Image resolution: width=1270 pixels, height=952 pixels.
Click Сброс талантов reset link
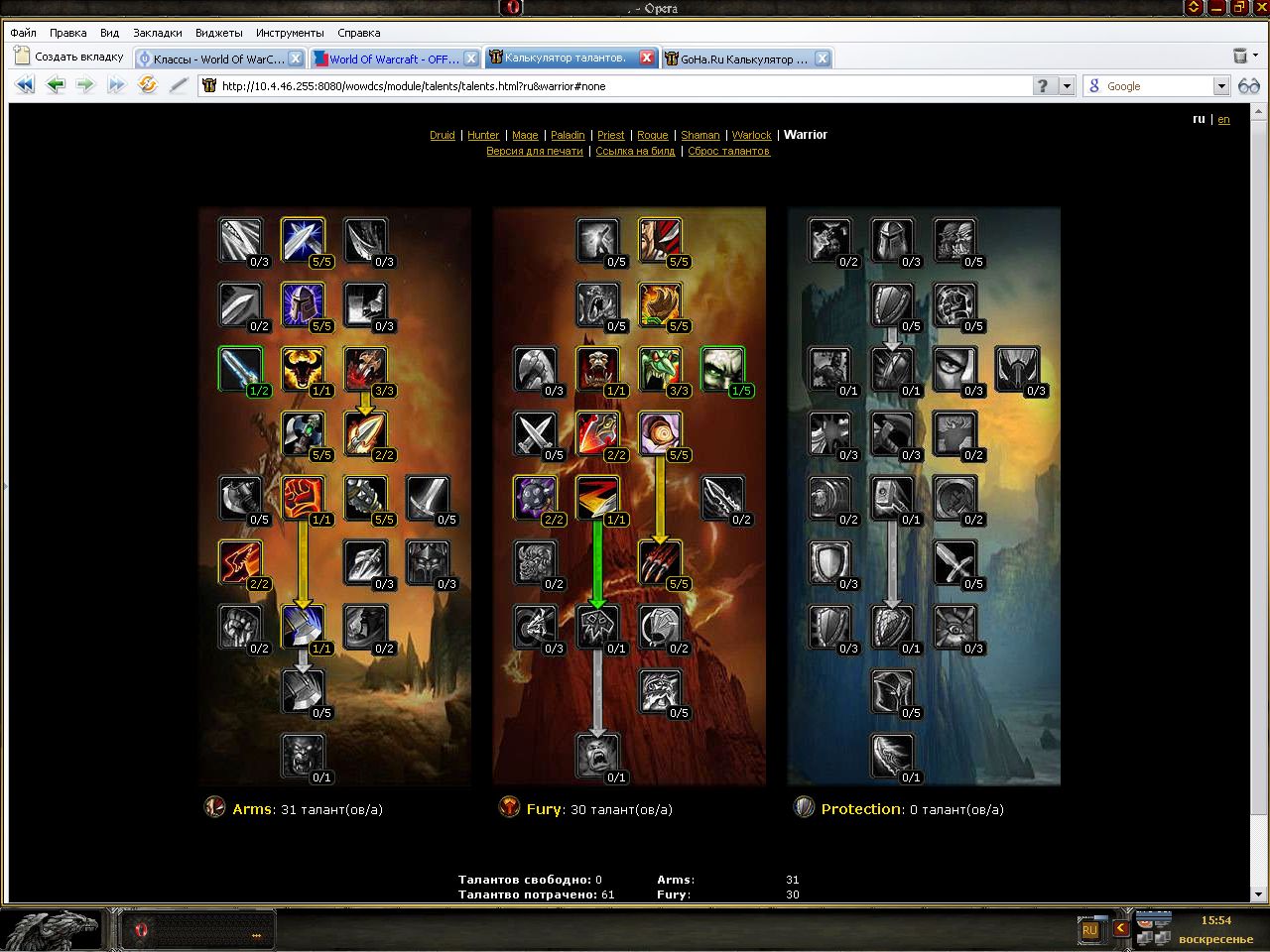pos(729,151)
